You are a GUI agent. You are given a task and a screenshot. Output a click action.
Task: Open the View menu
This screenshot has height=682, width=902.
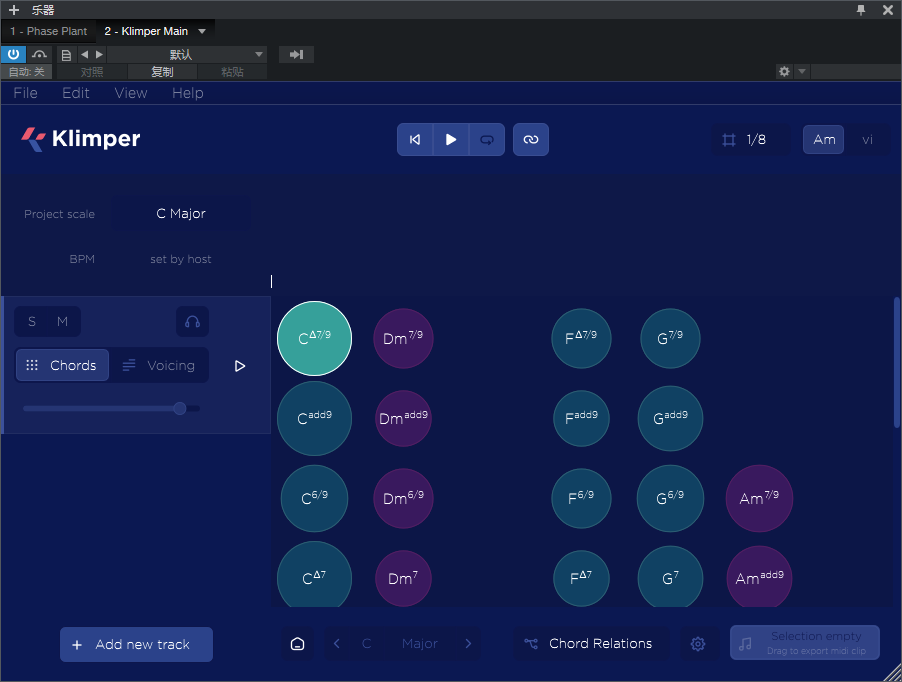pyautogui.click(x=131, y=93)
